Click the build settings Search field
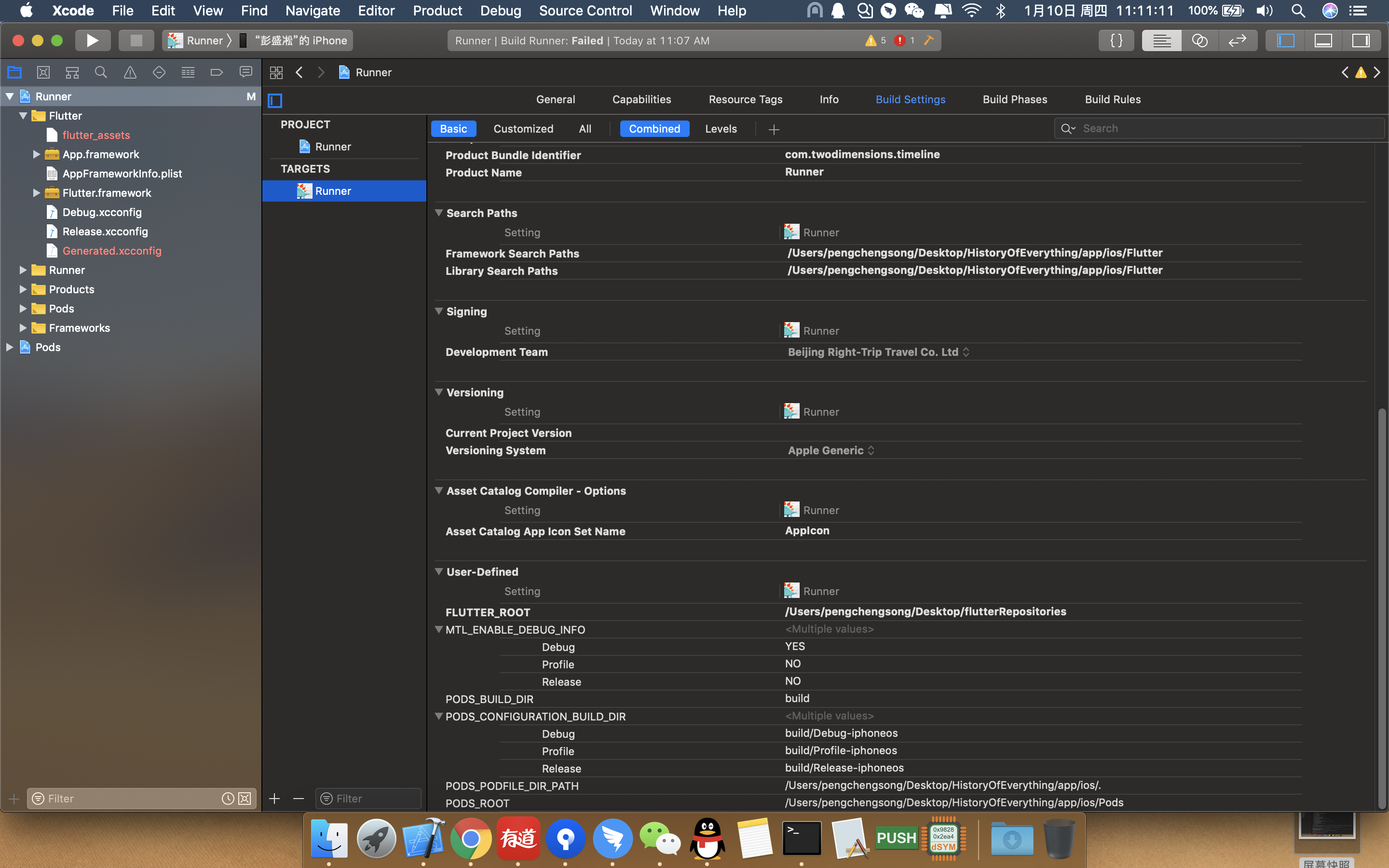Viewport: 1389px width, 868px height. [1219, 129]
